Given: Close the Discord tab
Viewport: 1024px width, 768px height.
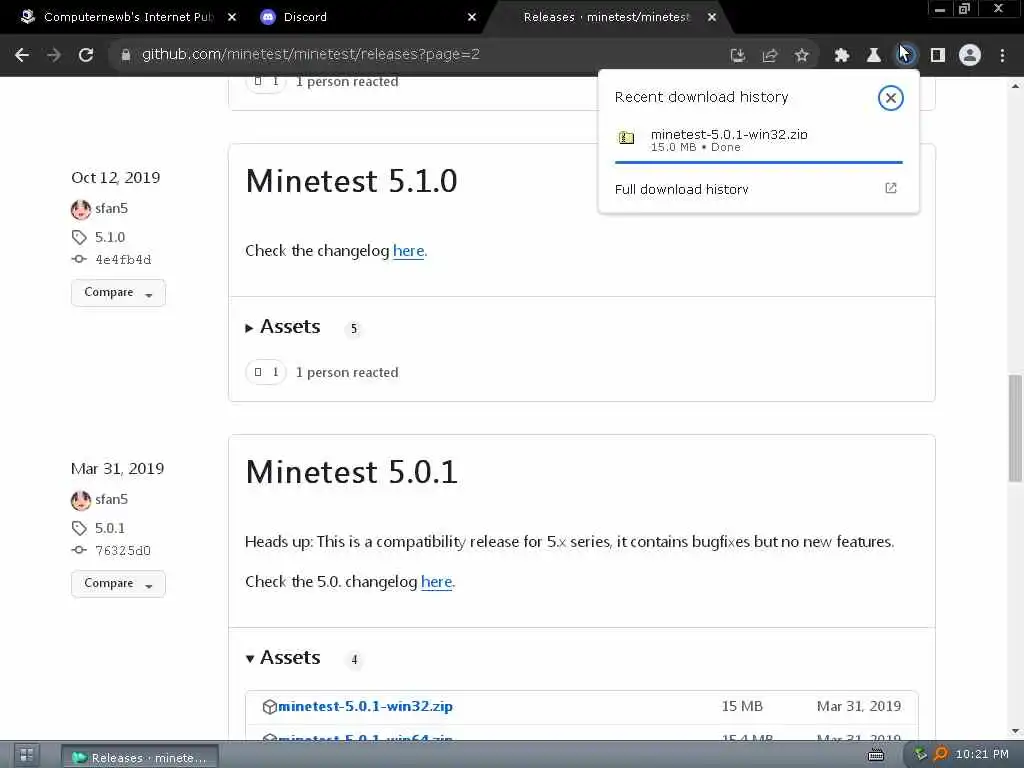Looking at the screenshot, I should pos(472,17).
